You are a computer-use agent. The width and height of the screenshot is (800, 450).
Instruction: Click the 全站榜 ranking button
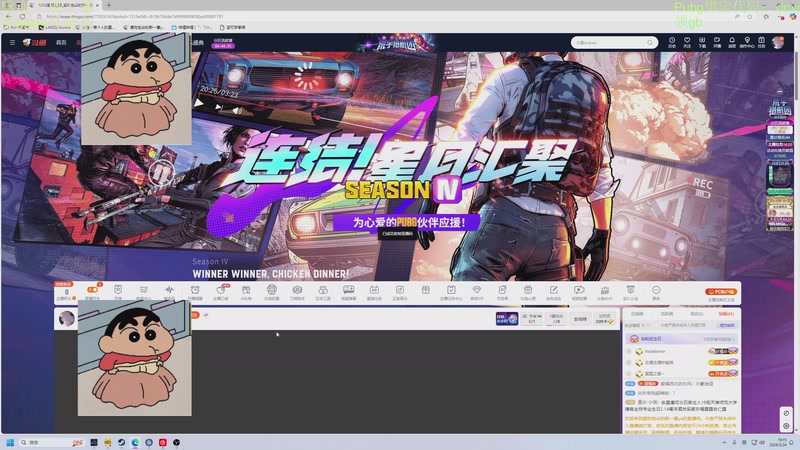(x=580, y=319)
